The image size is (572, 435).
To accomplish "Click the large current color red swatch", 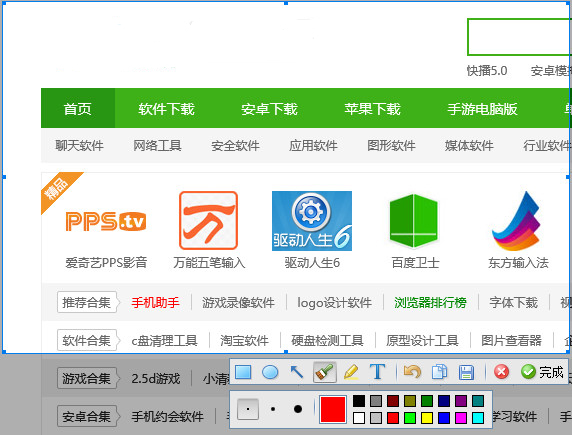I will 333,409.
